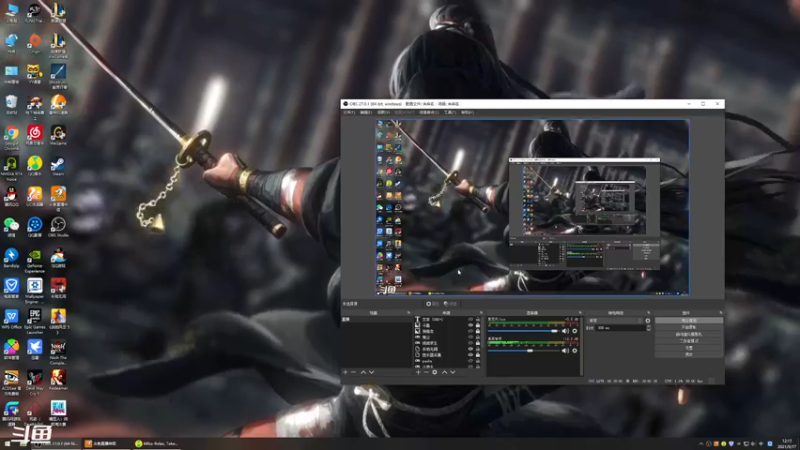This screenshot has width=800, height=450.
Task: Click Start Recording button in Controls
Action: coord(689,327)
